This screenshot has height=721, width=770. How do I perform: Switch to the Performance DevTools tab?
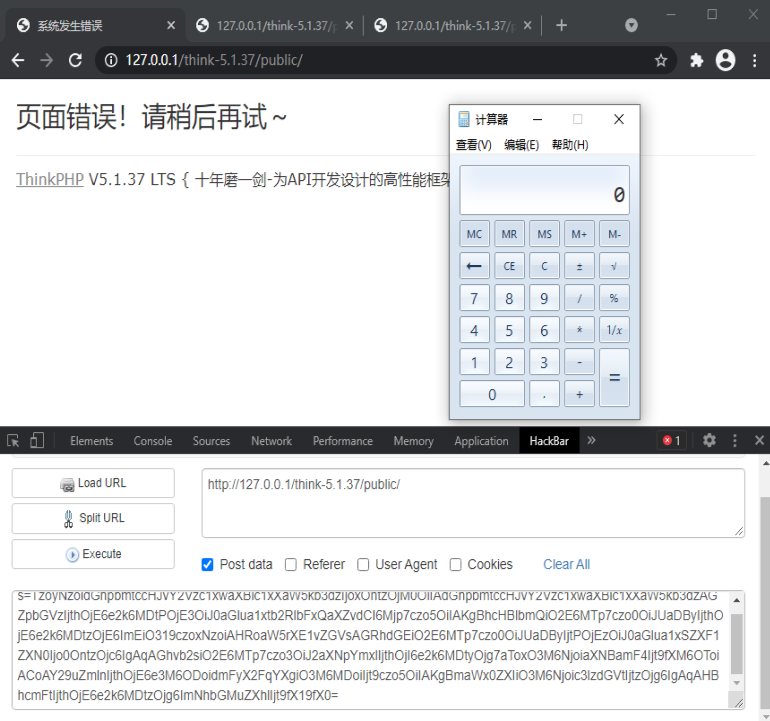pyautogui.click(x=343, y=441)
